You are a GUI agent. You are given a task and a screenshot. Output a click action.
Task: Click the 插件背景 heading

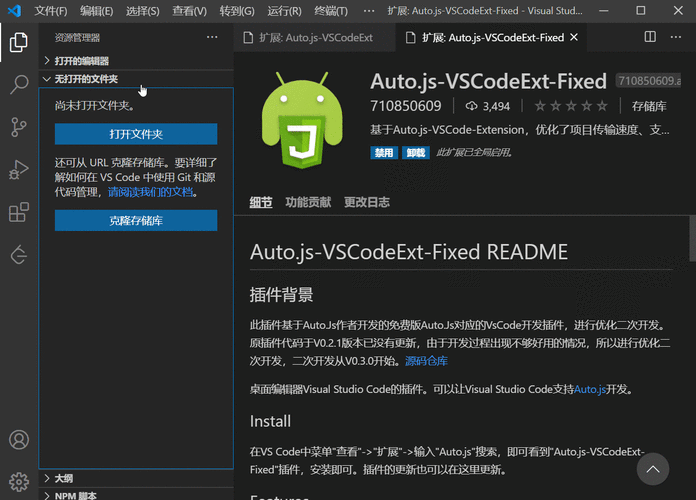[281, 295]
